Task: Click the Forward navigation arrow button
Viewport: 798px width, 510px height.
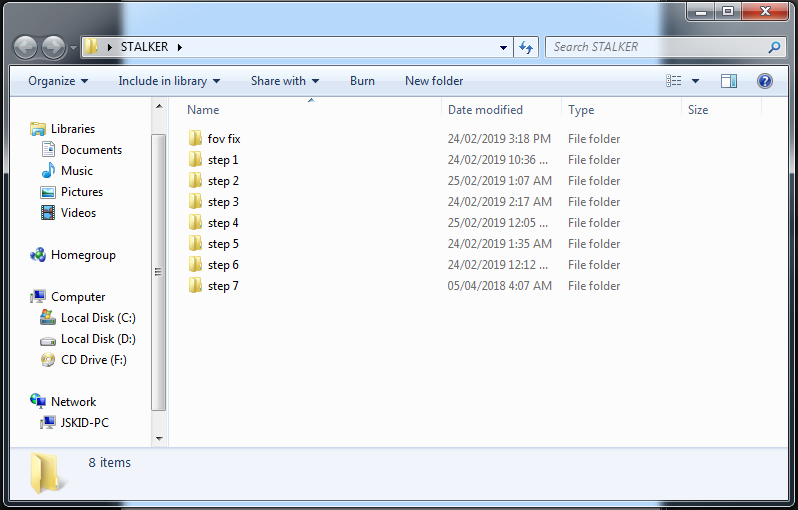Action: point(53,47)
